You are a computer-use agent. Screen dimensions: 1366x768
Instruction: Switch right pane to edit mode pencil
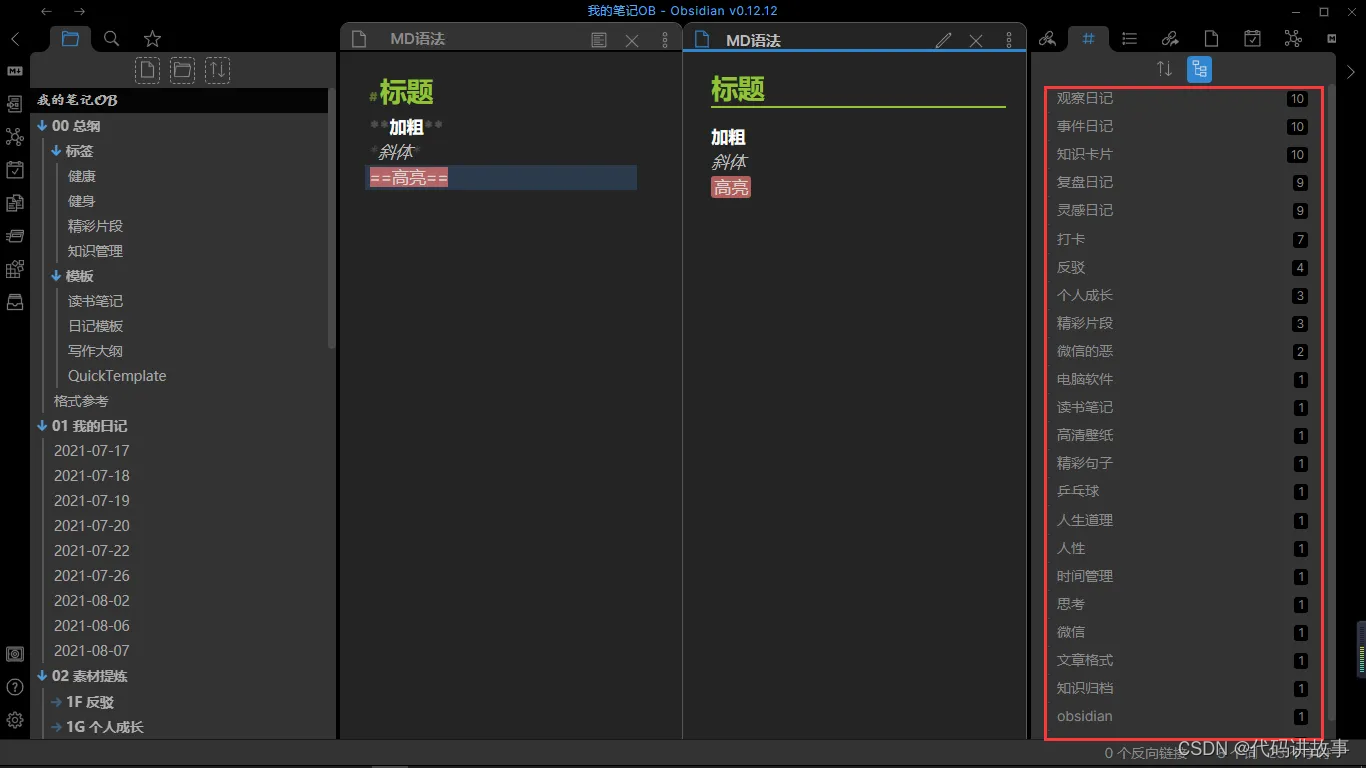pos(943,40)
